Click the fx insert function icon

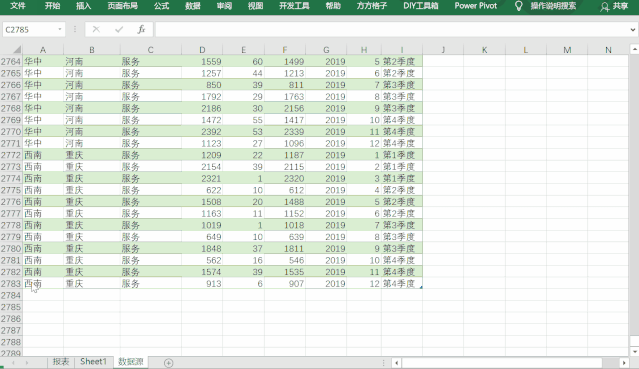coord(141,29)
